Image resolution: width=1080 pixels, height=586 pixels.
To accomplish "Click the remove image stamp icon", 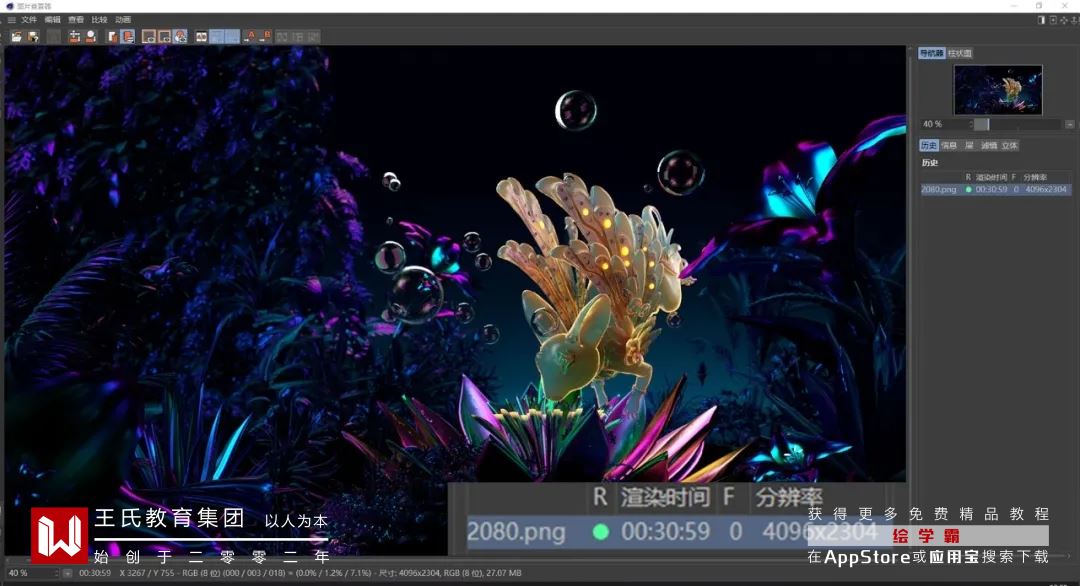I will [x=90, y=36].
